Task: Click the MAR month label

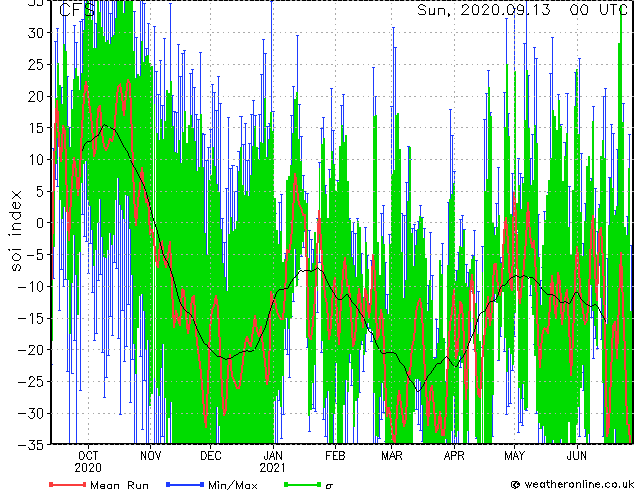Action: [x=392, y=456]
